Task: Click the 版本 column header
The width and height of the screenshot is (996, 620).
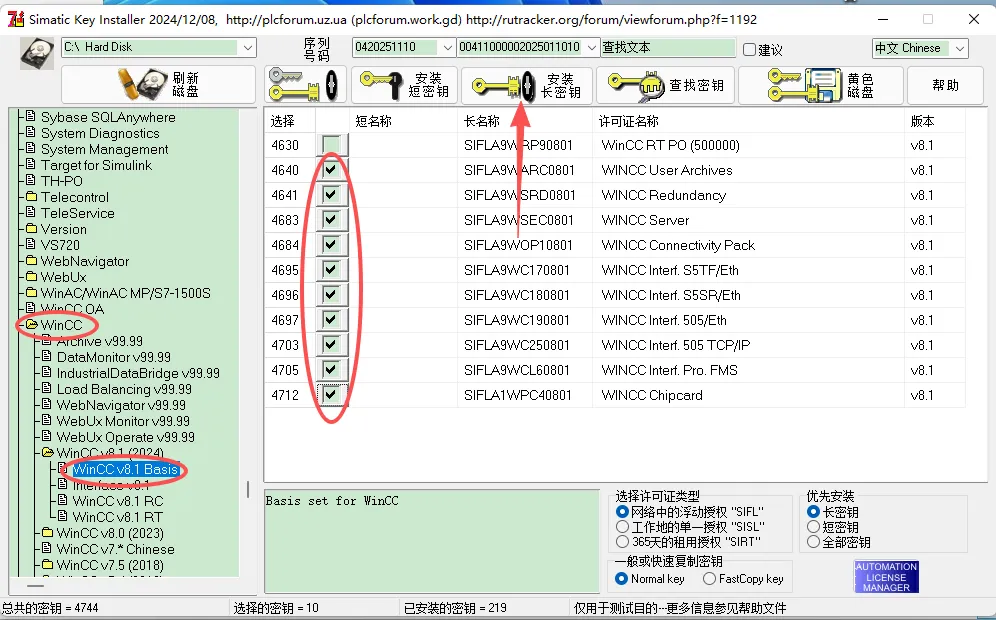Action: [934, 121]
